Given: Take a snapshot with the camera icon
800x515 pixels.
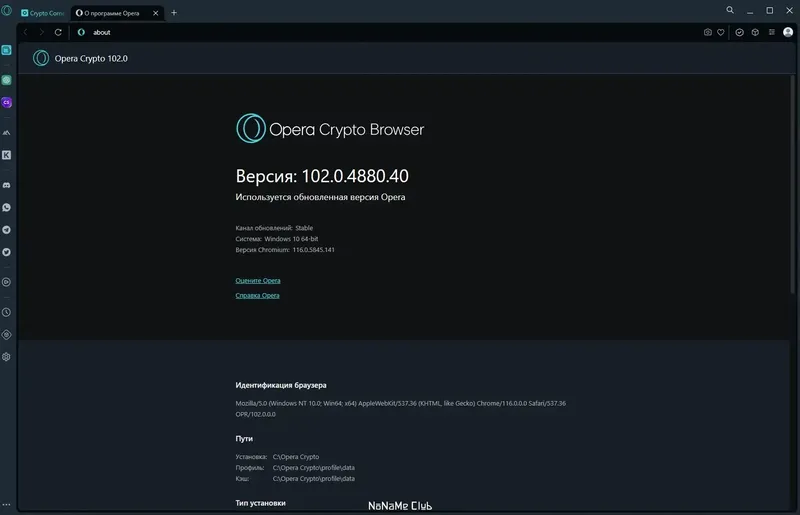Looking at the screenshot, I should 708,32.
